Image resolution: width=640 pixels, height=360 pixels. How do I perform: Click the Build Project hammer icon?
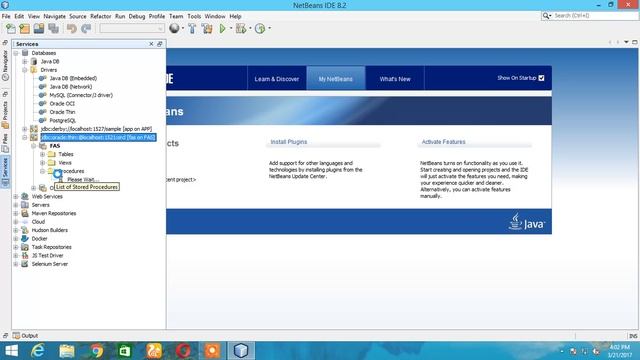coord(192,29)
